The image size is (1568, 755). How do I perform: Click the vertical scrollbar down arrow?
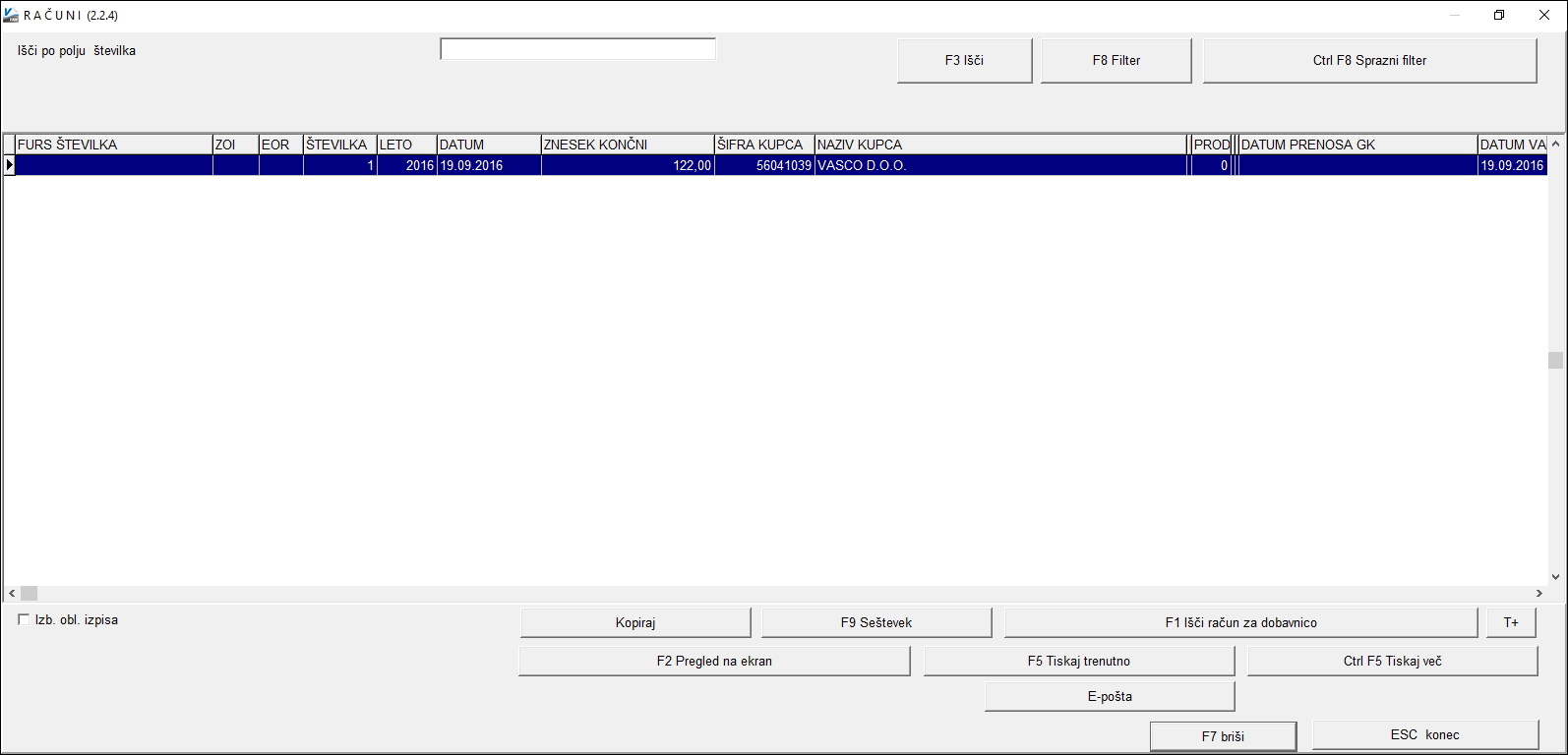coord(1555,577)
